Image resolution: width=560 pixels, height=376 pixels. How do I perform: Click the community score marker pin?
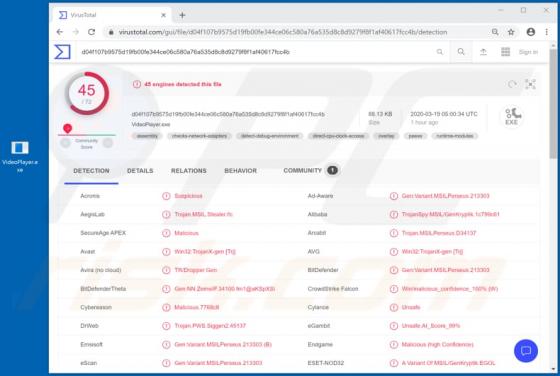point(67,128)
